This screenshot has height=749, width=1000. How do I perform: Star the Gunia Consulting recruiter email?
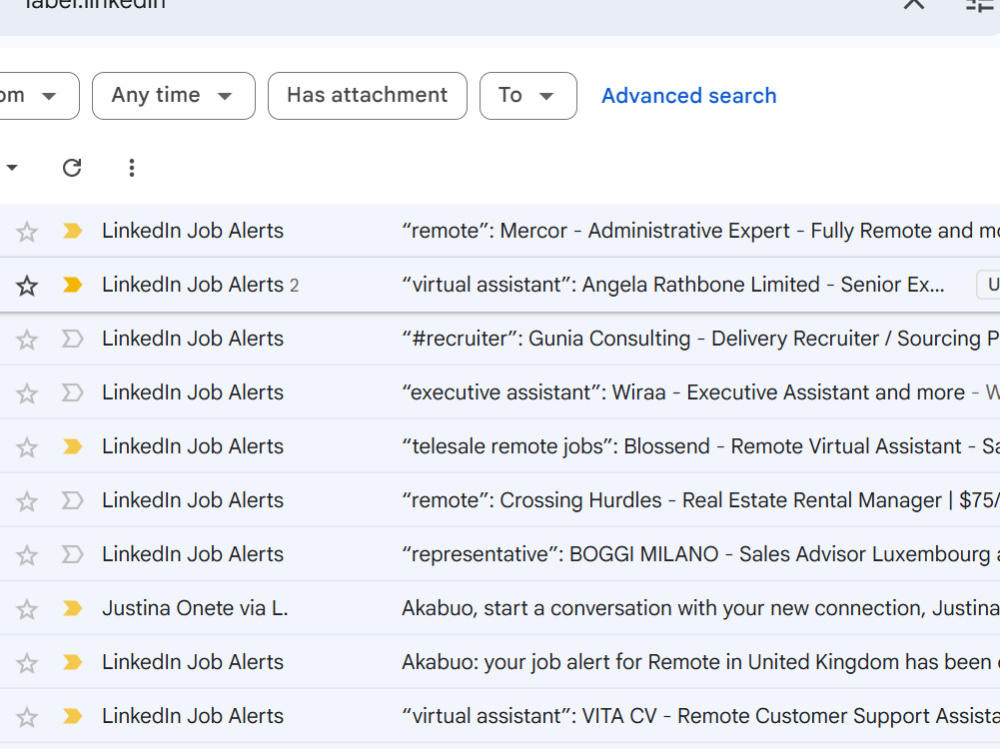pyautogui.click(x=27, y=339)
